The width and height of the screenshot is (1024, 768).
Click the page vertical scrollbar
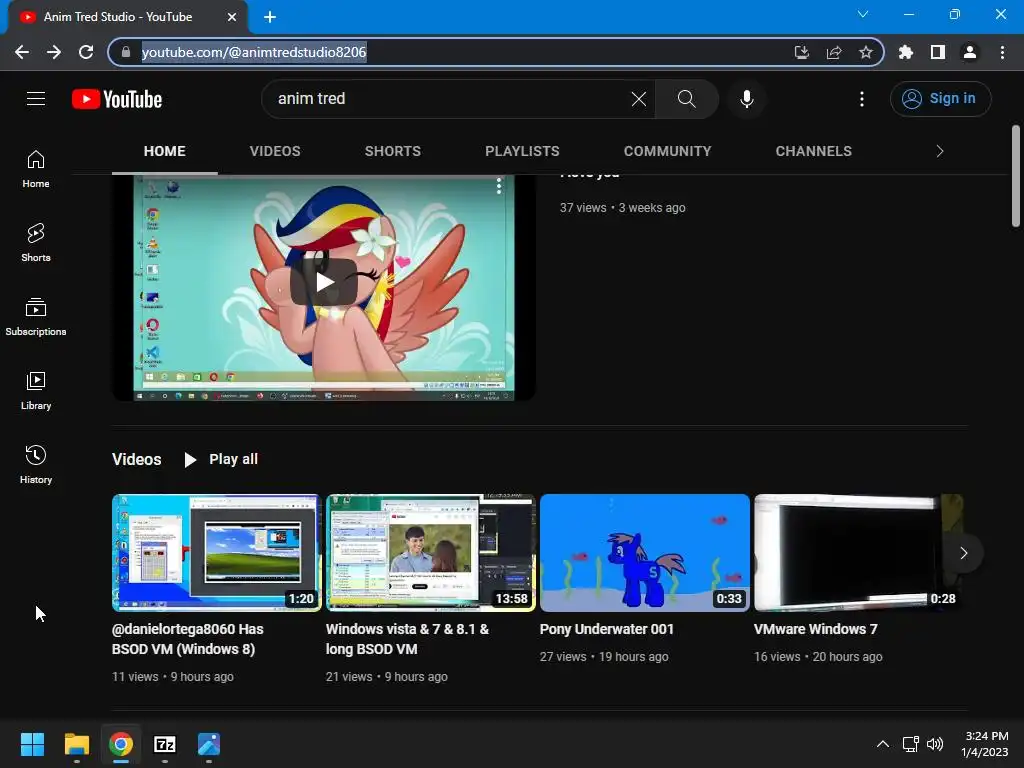[x=1016, y=176]
